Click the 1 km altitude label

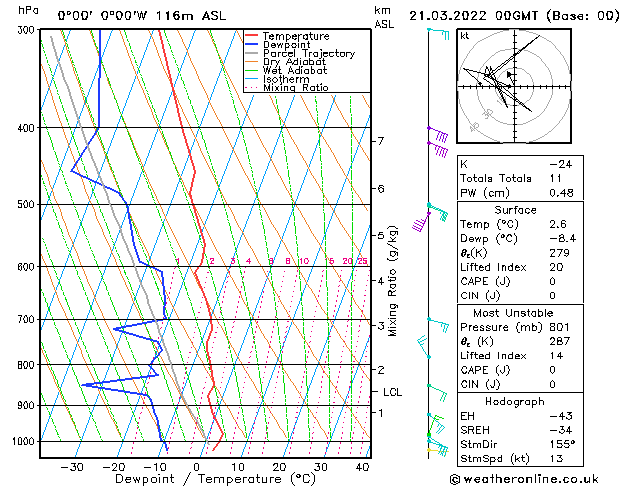380,412
